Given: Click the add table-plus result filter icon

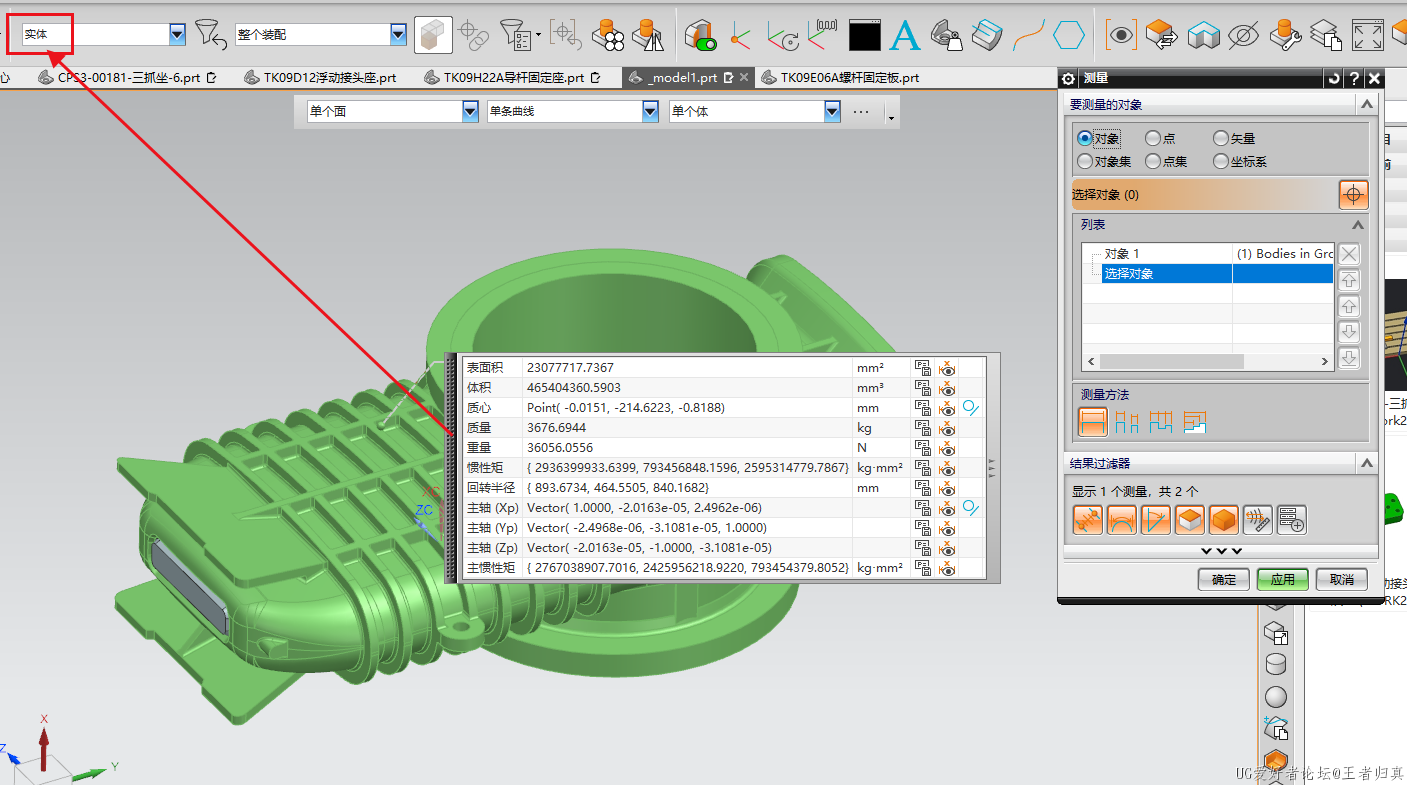Looking at the screenshot, I should 1291,519.
